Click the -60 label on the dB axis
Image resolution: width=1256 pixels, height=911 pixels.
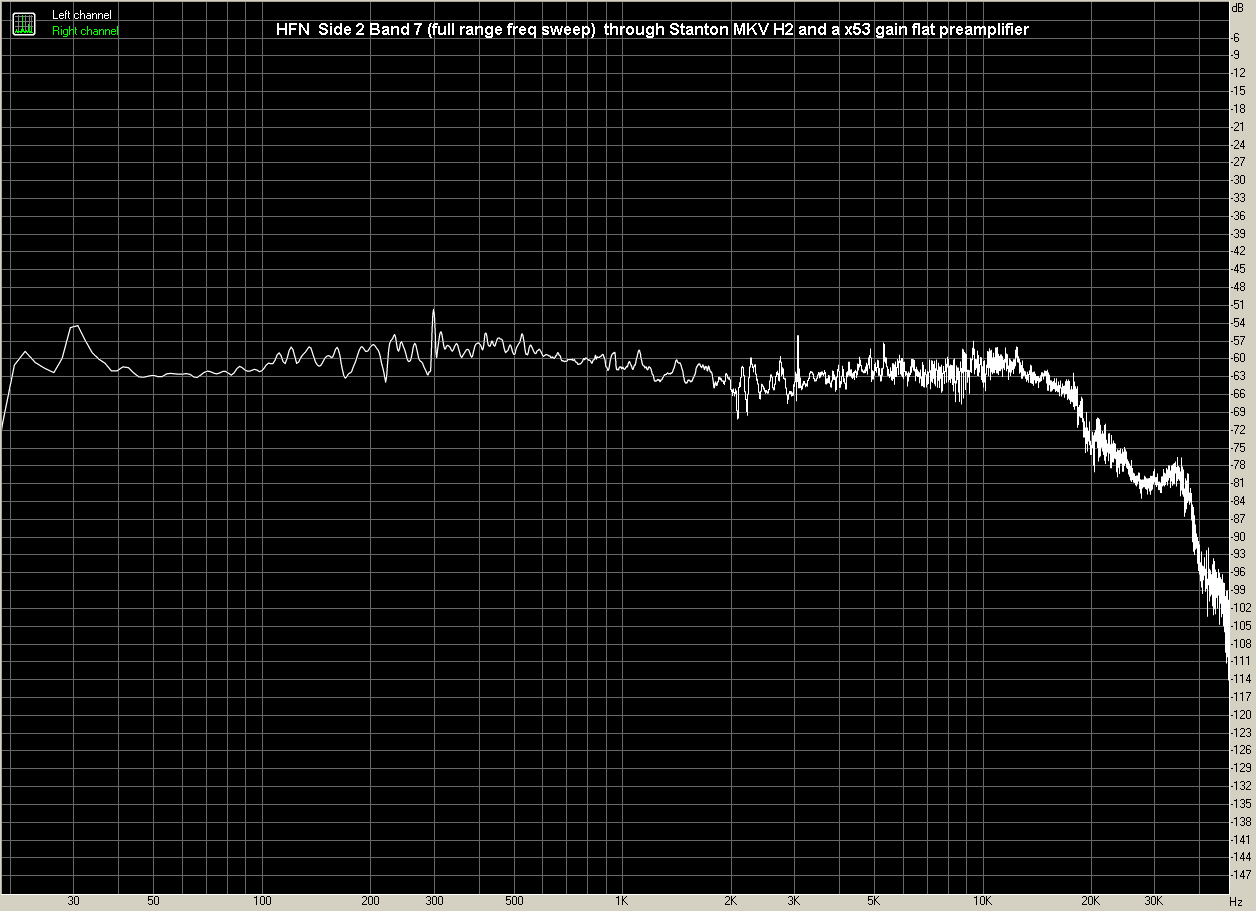click(x=1238, y=357)
